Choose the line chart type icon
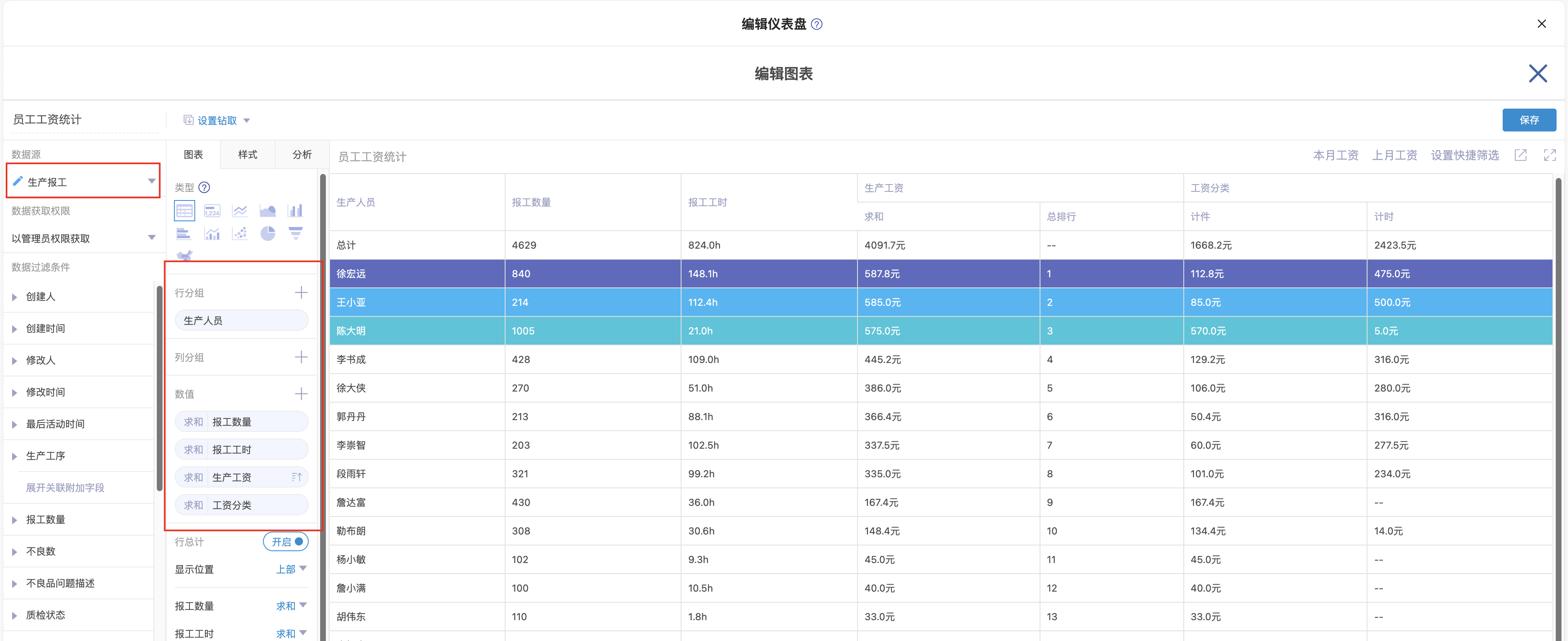Viewport: 1568px width, 641px height. 240,211
